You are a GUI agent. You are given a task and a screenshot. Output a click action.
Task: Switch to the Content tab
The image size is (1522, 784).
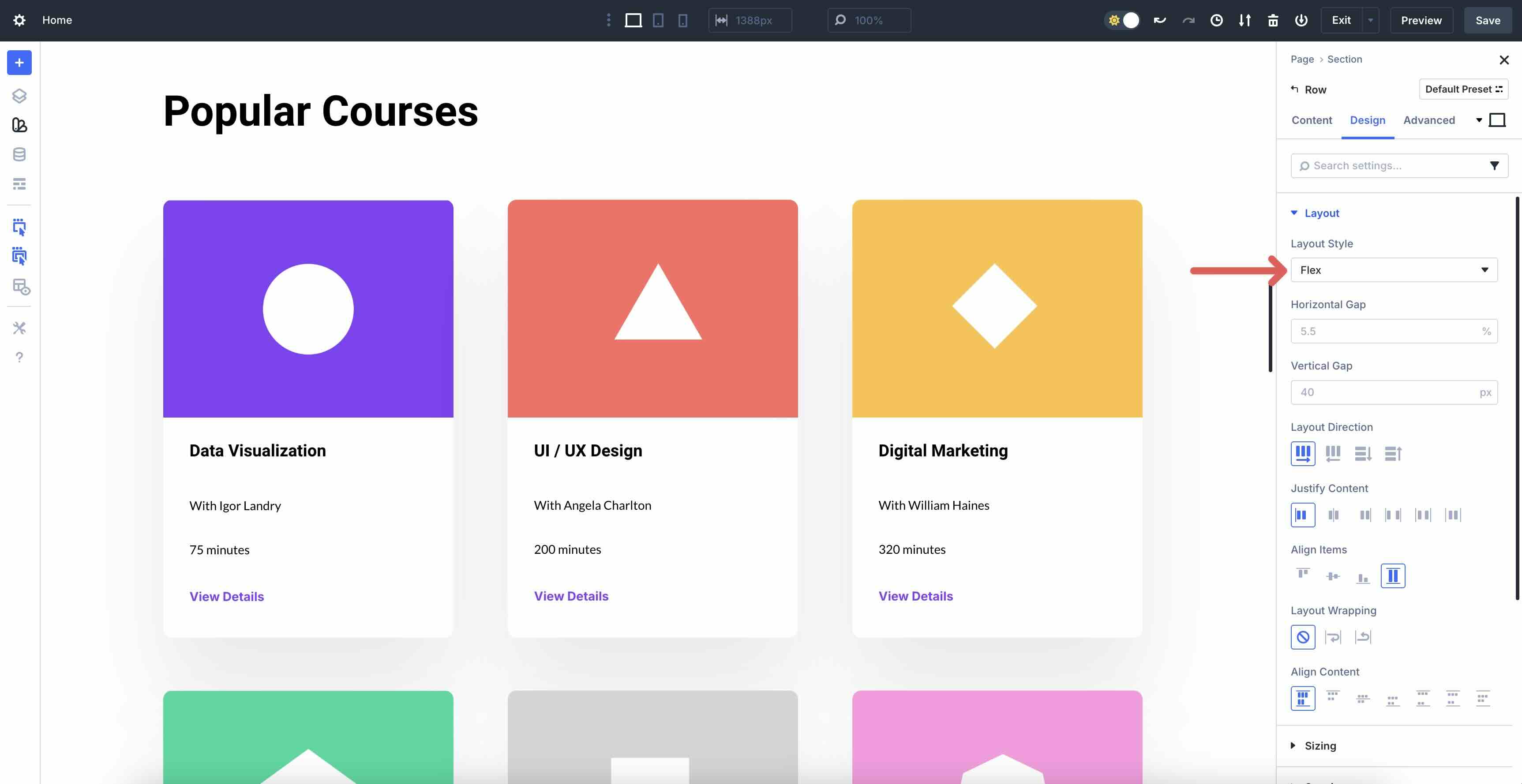1312,120
